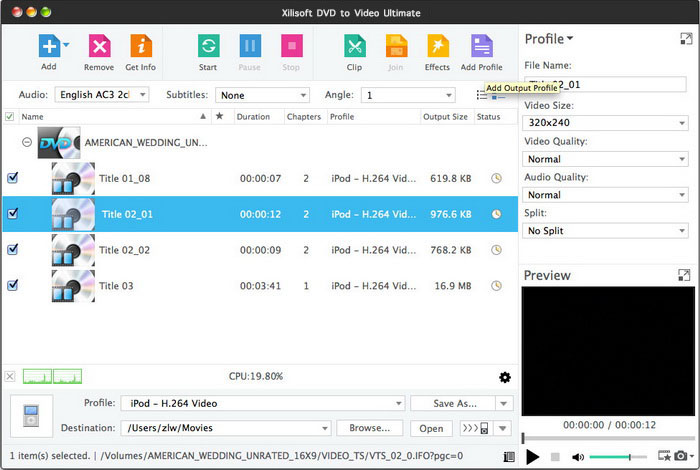Click the Join toolbar icon
This screenshot has width=700, height=470.
point(396,46)
